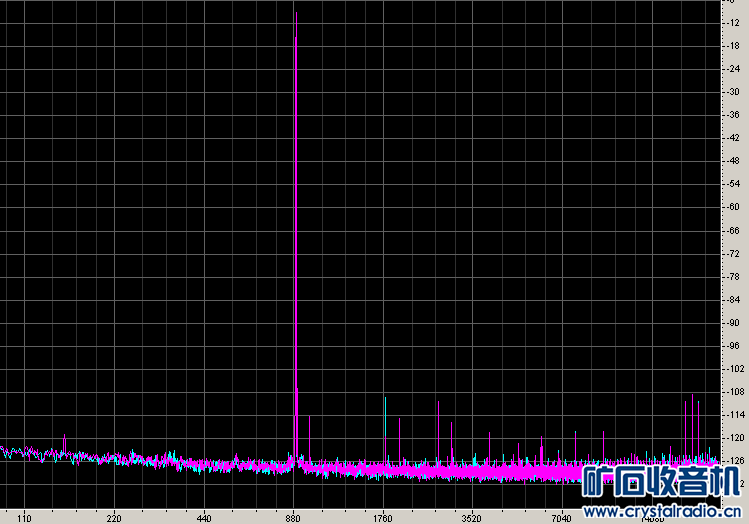Screen dimensions: 749x524
Task: Click the -18 dB level label
Action: 734,46
